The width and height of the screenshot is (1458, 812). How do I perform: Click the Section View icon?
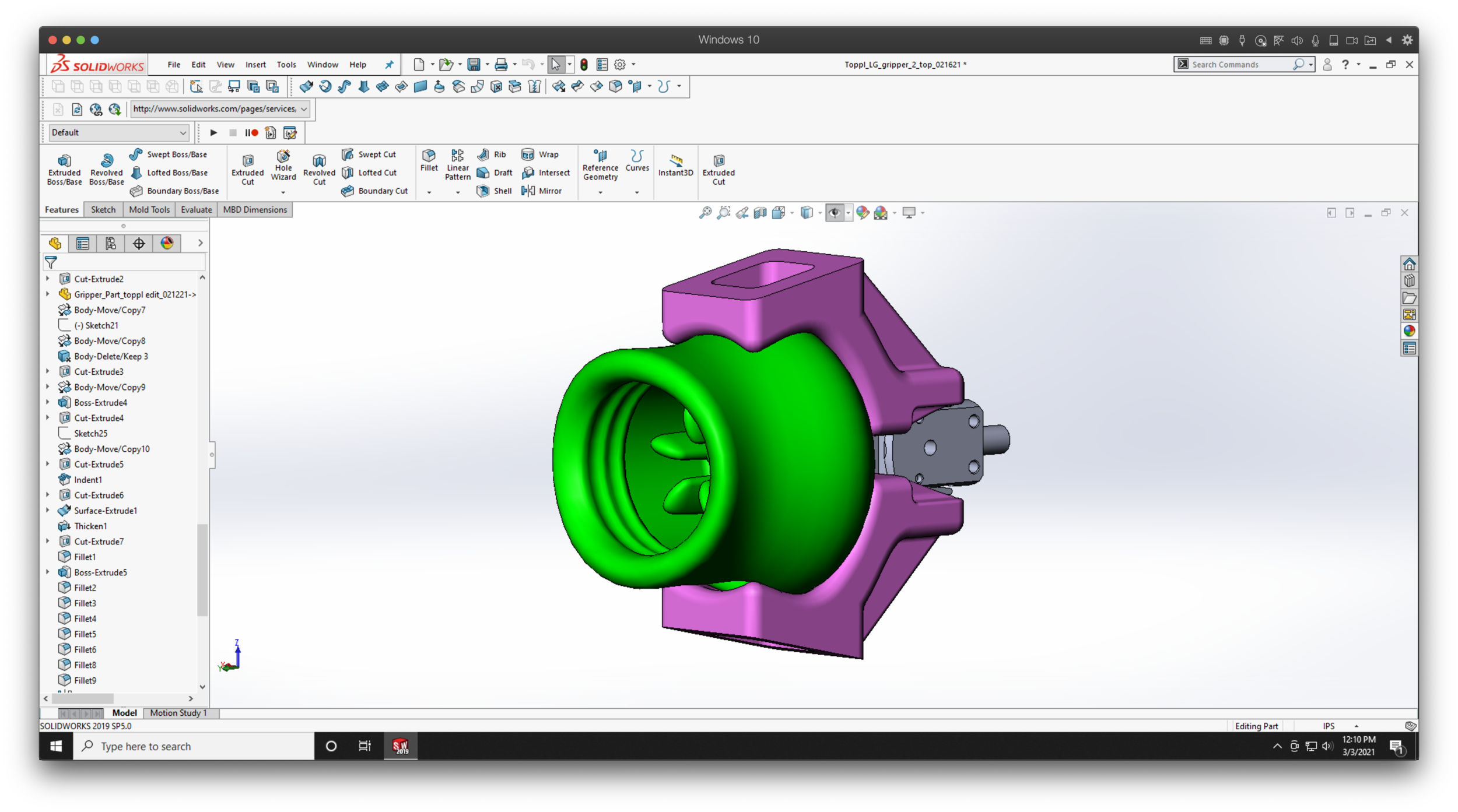coord(760,213)
